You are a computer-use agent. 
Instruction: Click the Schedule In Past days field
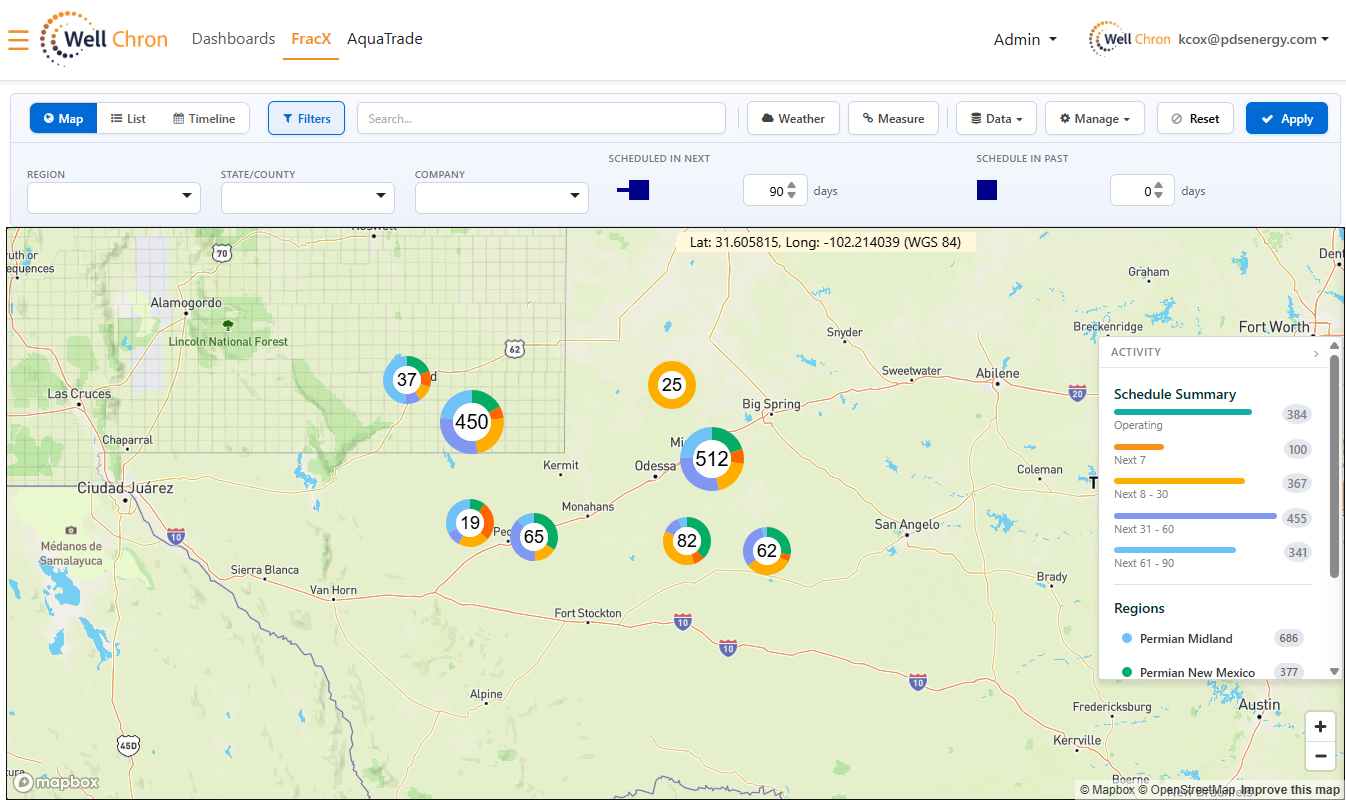pyautogui.click(x=1142, y=190)
